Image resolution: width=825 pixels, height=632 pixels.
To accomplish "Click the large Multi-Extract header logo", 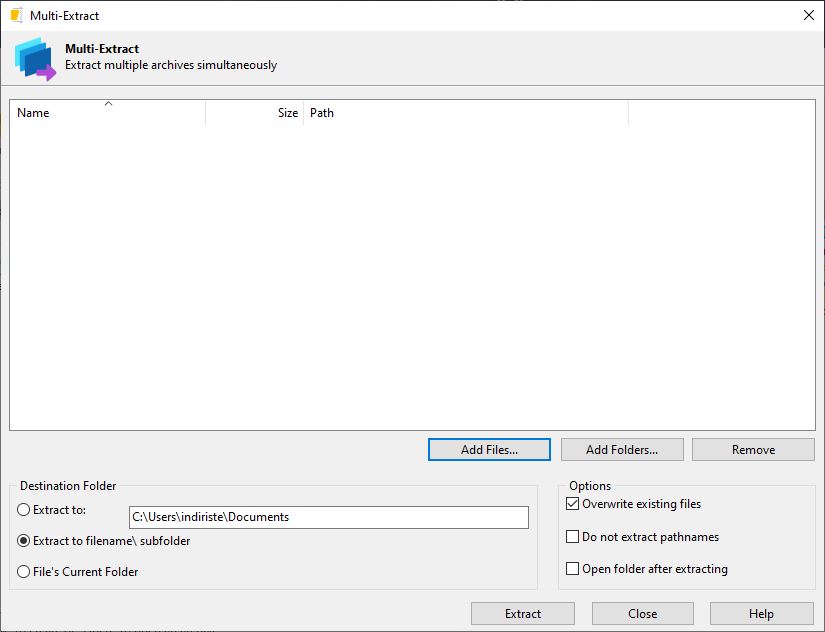I will click(x=35, y=59).
